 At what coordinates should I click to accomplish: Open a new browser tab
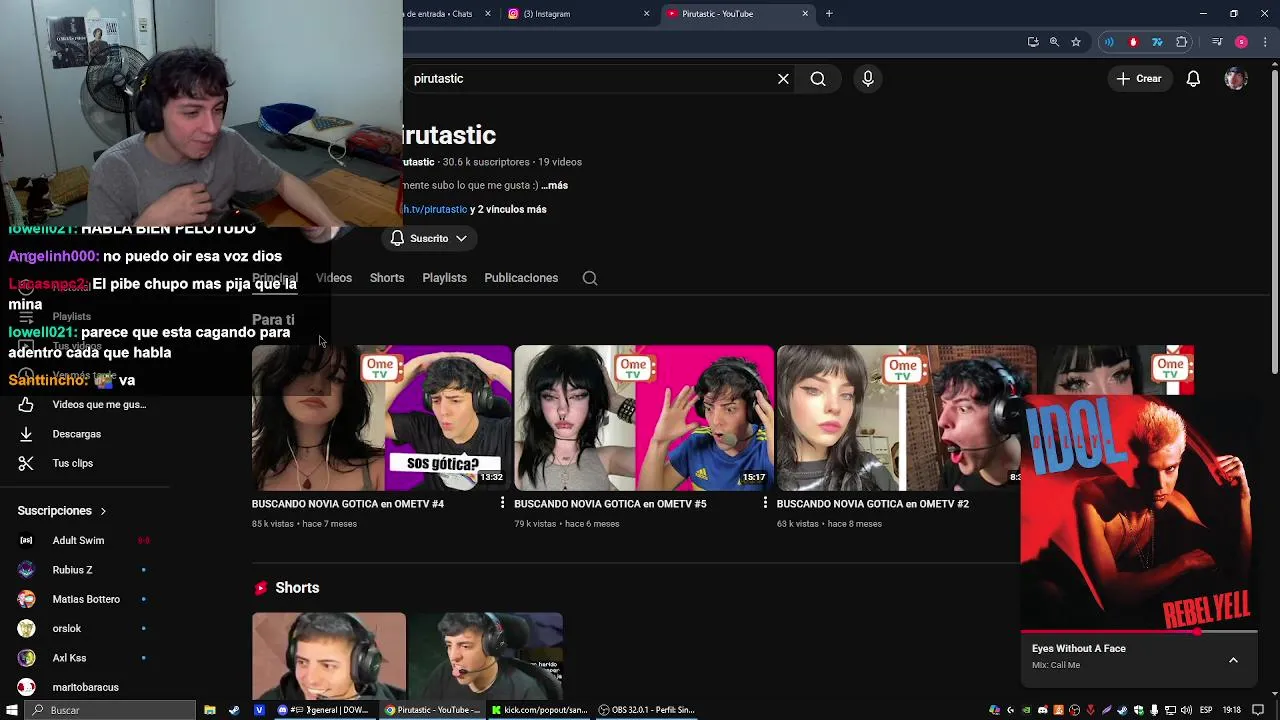click(x=829, y=14)
